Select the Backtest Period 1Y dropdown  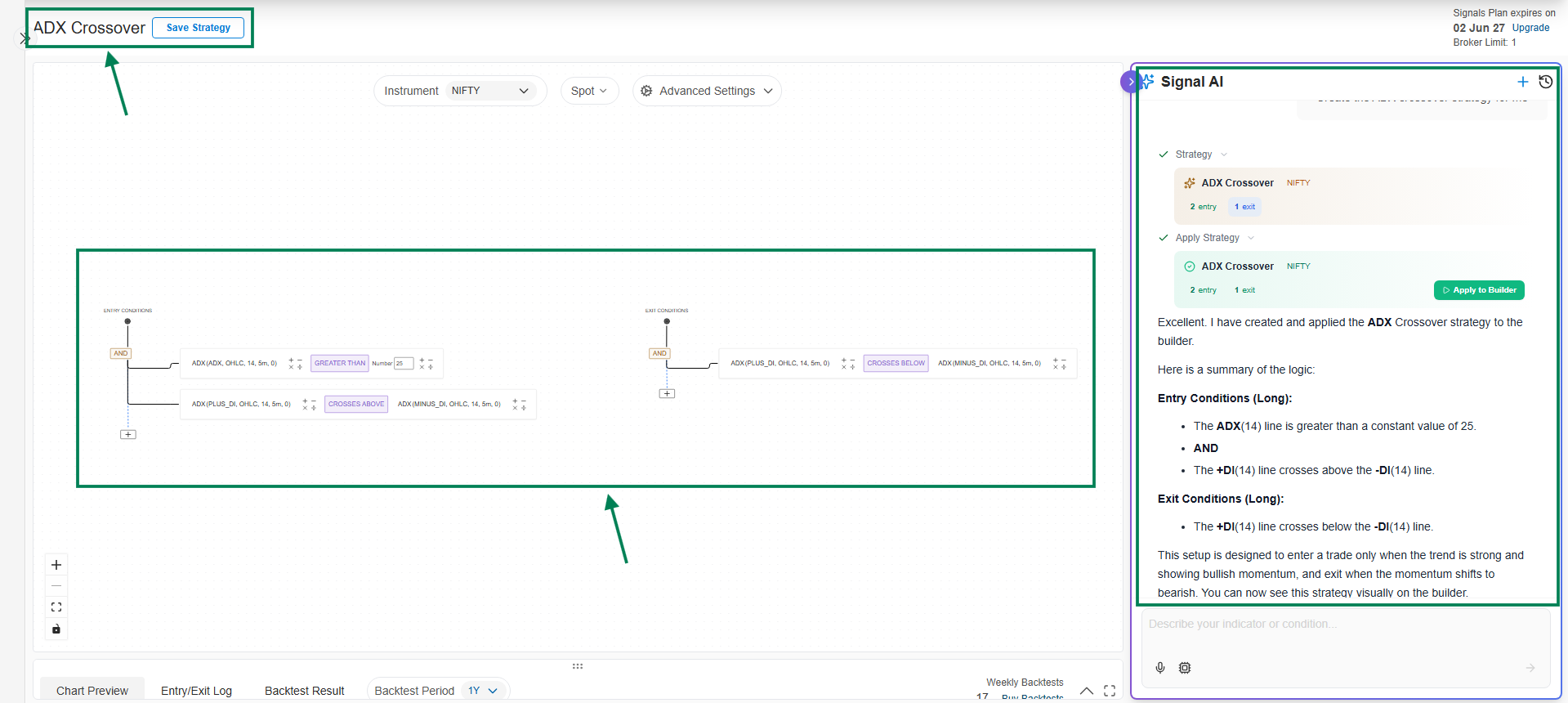coord(483,691)
